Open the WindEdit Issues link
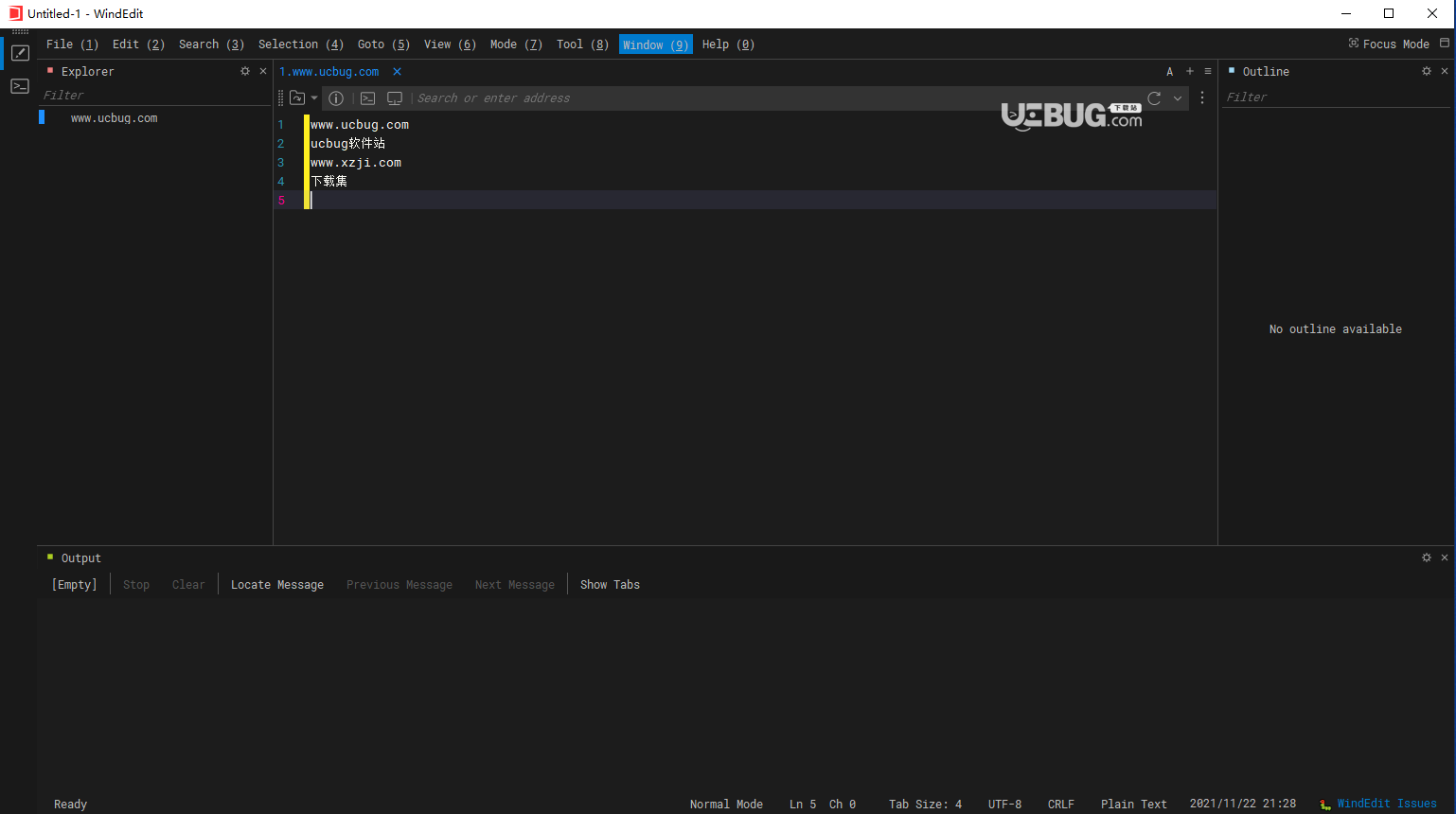The height and width of the screenshot is (814, 1456). 1387,804
